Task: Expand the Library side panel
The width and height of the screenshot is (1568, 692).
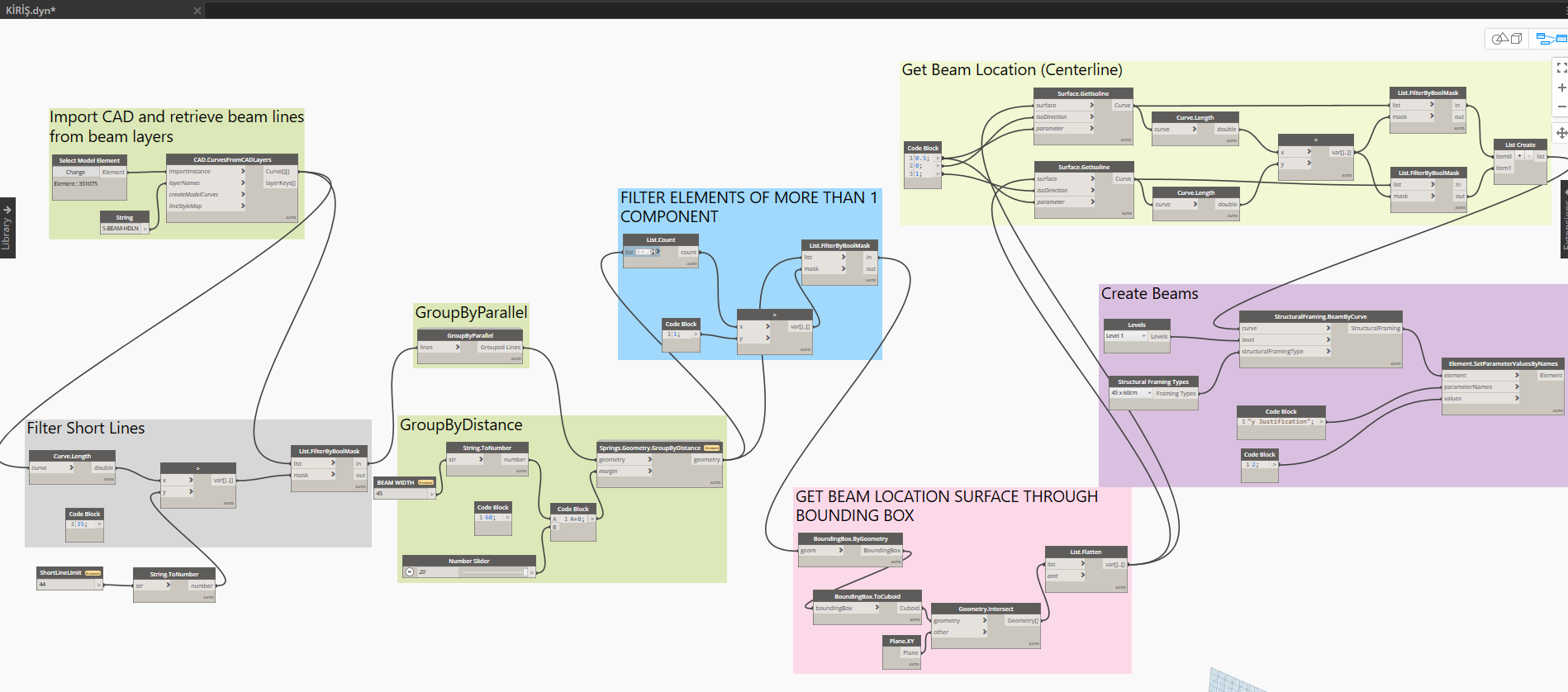Action: click(x=7, y=228)
